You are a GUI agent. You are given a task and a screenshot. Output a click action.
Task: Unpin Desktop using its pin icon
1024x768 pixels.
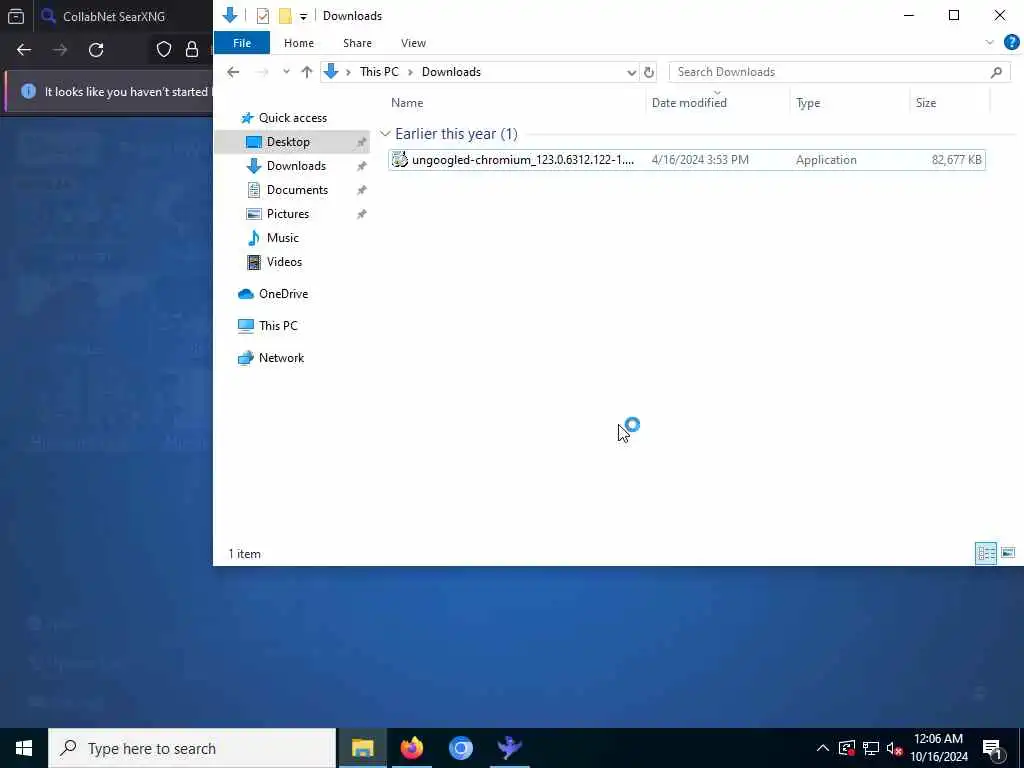tap(361, 142)
